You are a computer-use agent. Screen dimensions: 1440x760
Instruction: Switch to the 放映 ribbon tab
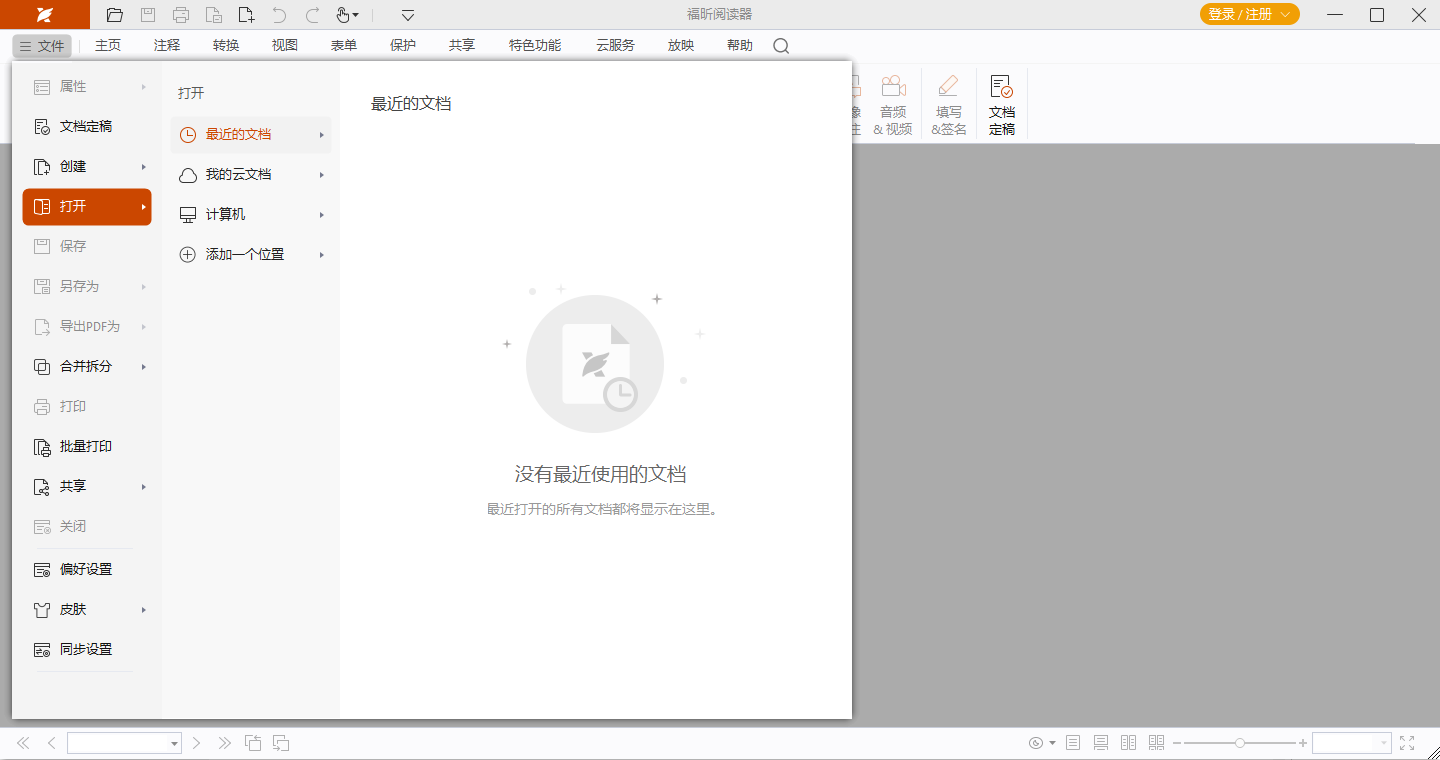pyautogui.click(x=681, y=45)
